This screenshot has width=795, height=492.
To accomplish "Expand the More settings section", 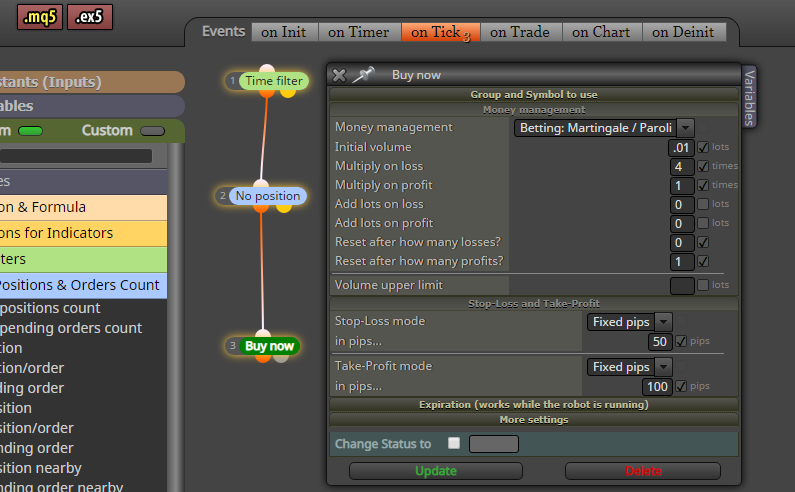I will (x=534, y=419).
